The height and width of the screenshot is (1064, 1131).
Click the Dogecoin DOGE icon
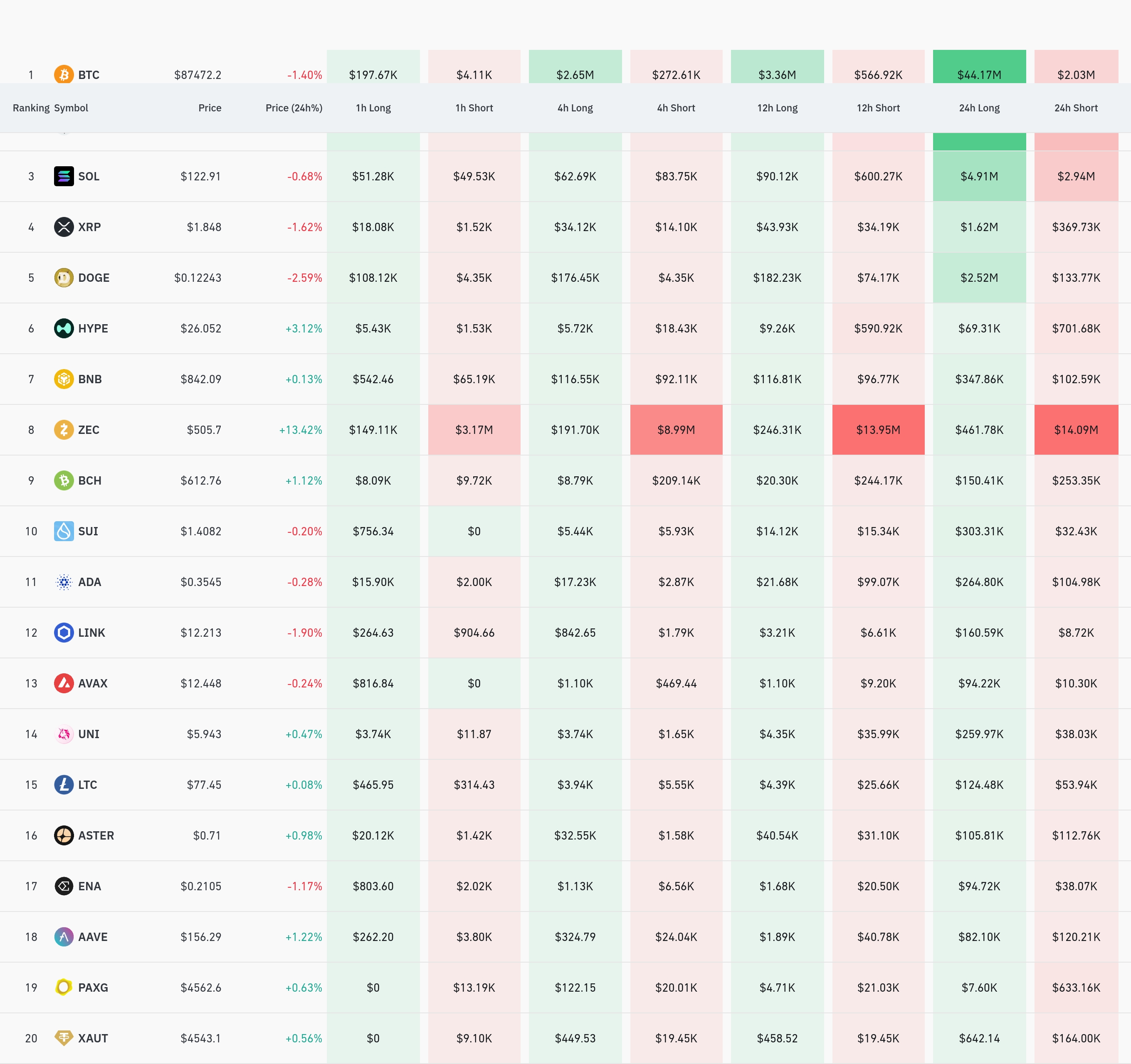pos(64,278)
